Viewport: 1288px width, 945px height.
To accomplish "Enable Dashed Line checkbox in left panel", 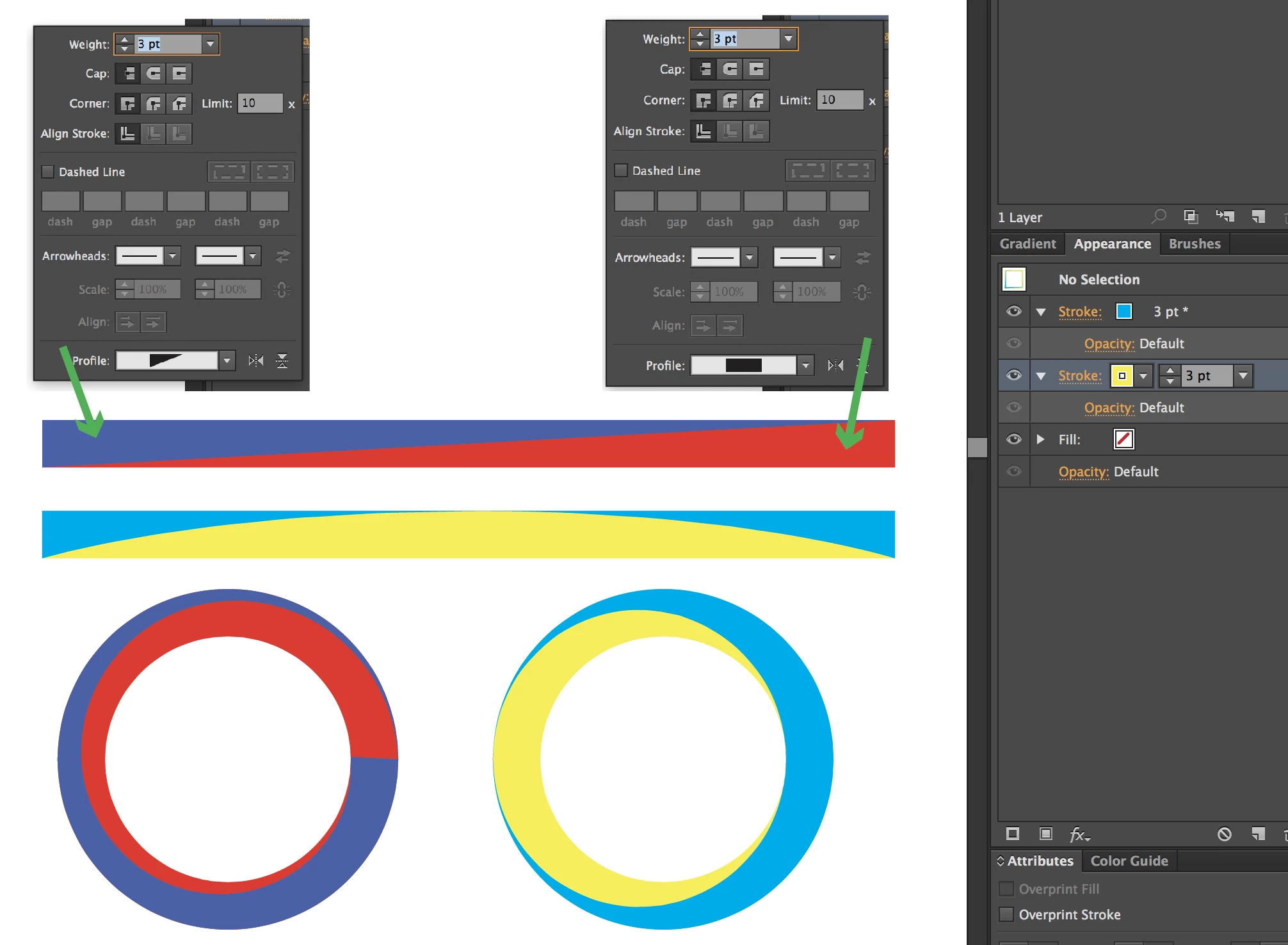I will 48,172.
